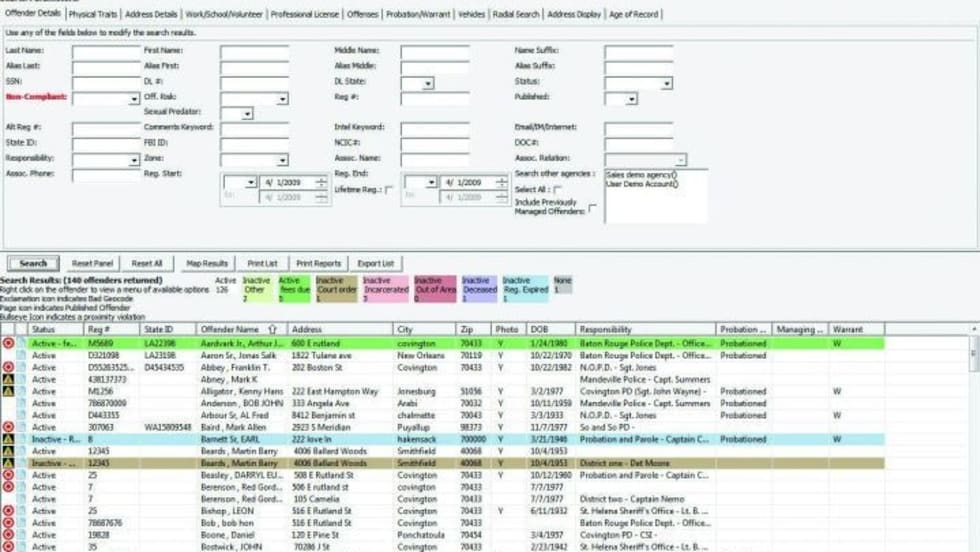The image size is (980, 552).
Task: Check Include Previously Managed Offenders
Action: (x=593, y=208)
